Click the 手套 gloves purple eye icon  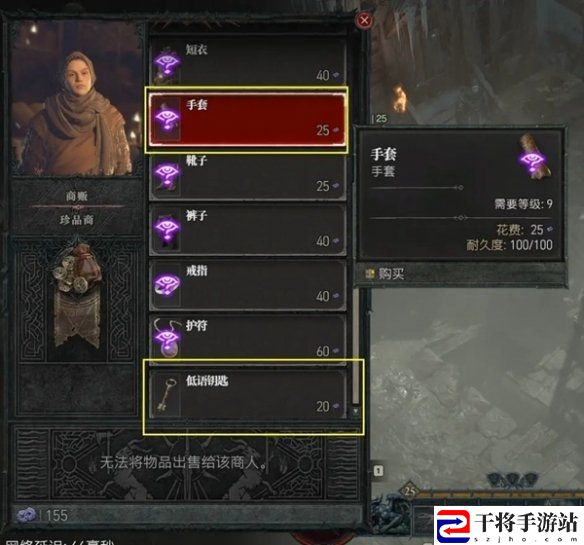coord(167,119)
